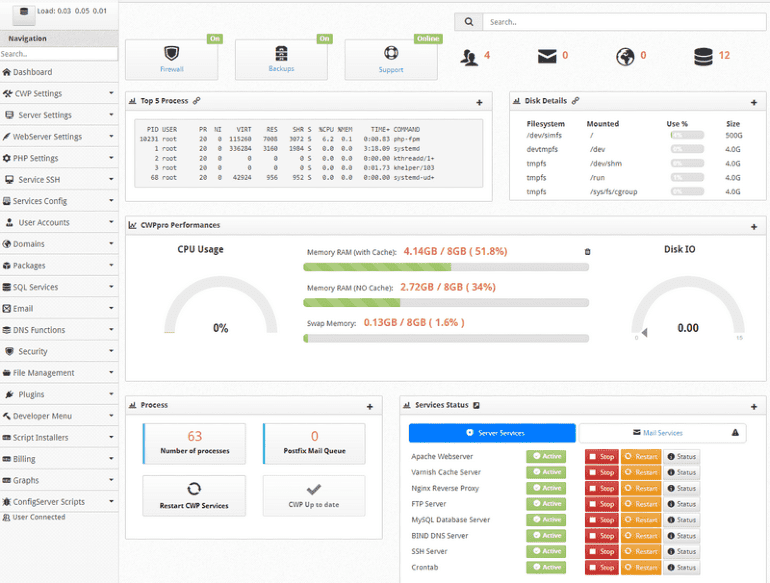
Task: Expand the CWPpro Performances panel plus
Action: point(754,227)
